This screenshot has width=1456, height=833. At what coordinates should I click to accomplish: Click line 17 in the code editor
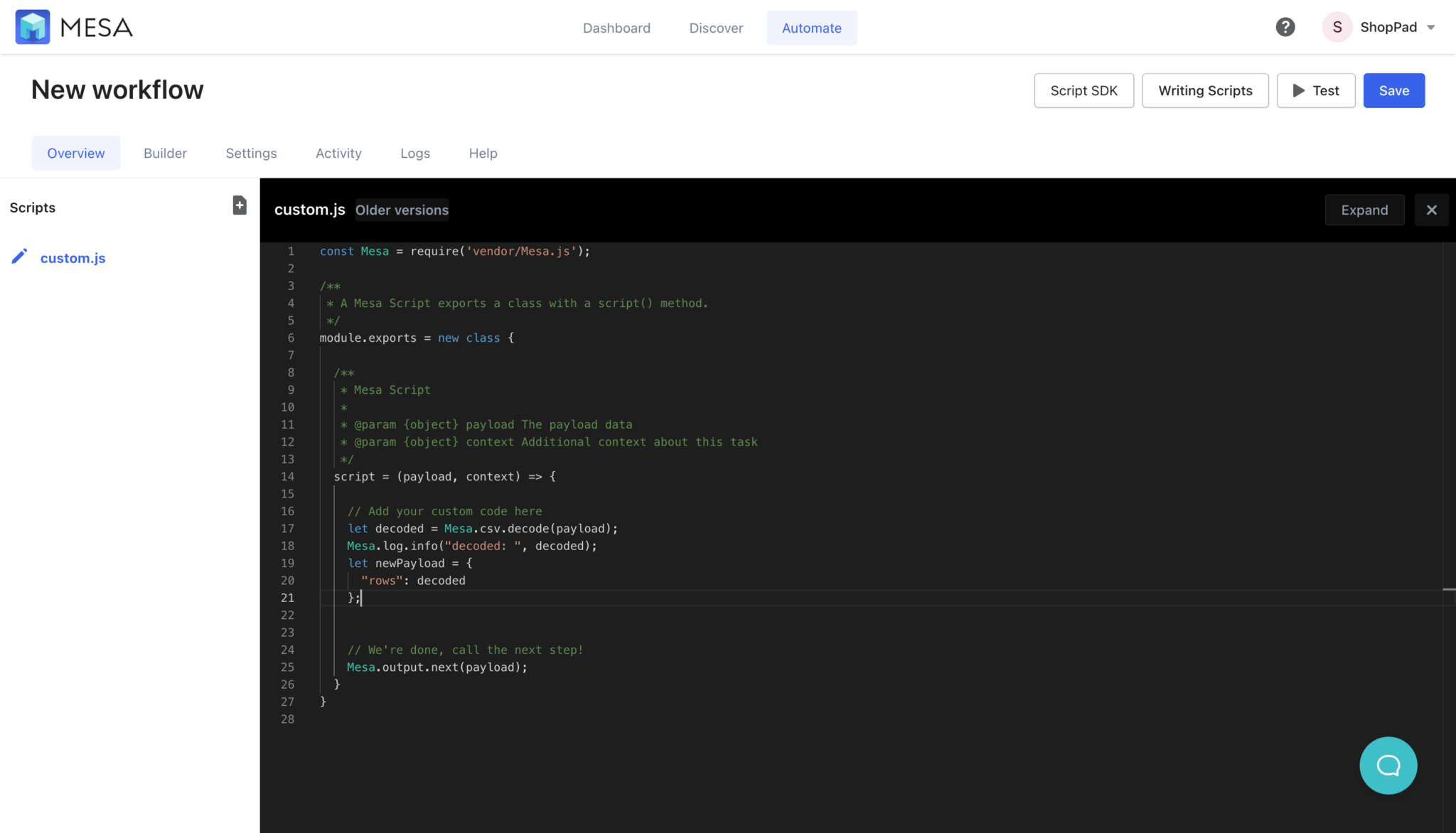point(483,528)
